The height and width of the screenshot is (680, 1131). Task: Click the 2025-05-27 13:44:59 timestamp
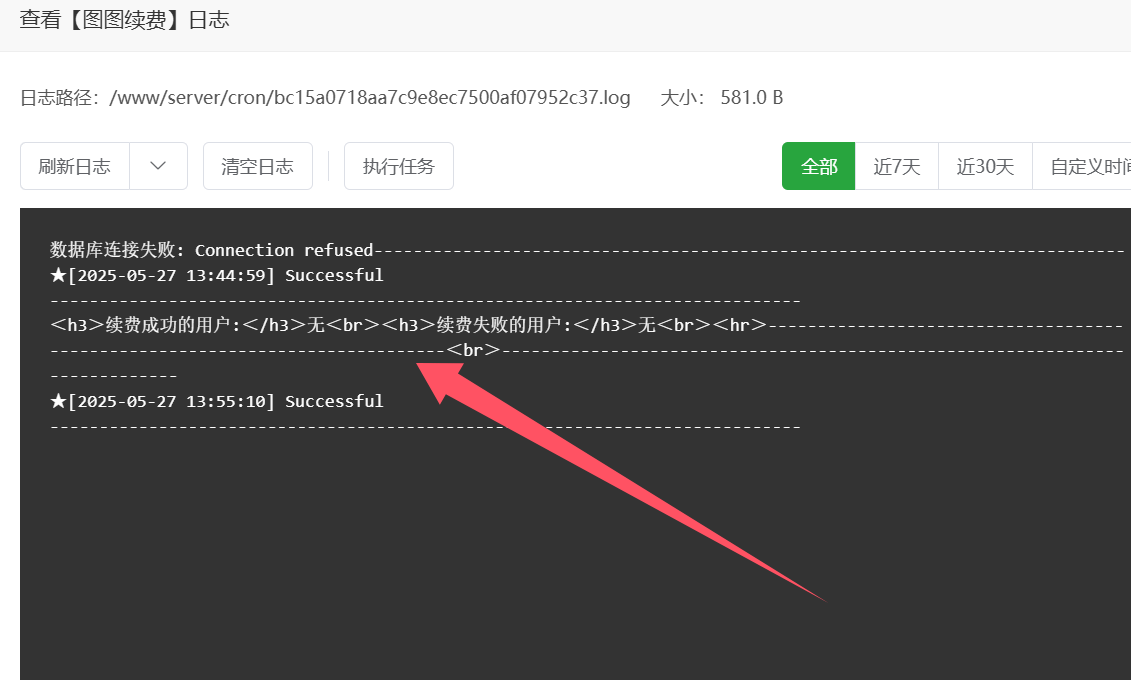(171, 275)
